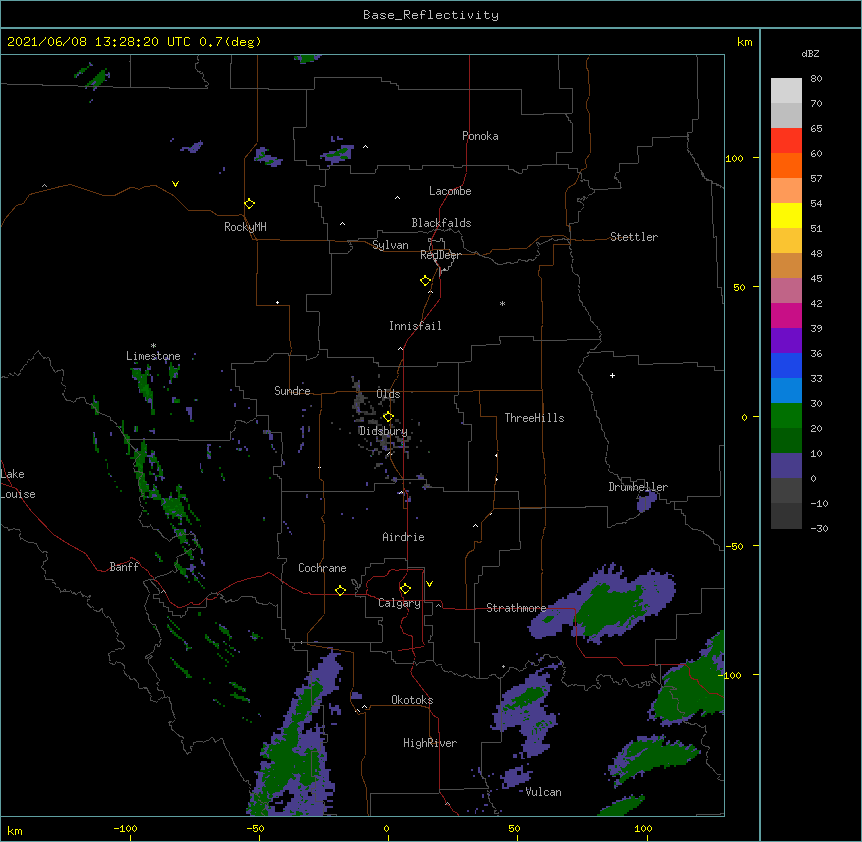Pick the purple swatch between 39 and 36

tap(786, 340)
